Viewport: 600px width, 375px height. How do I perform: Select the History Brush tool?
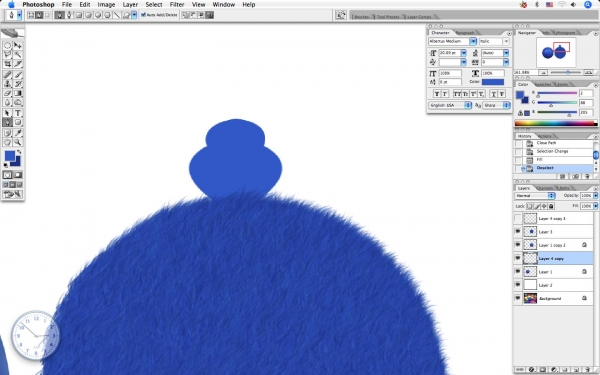(x=18, y=84)
